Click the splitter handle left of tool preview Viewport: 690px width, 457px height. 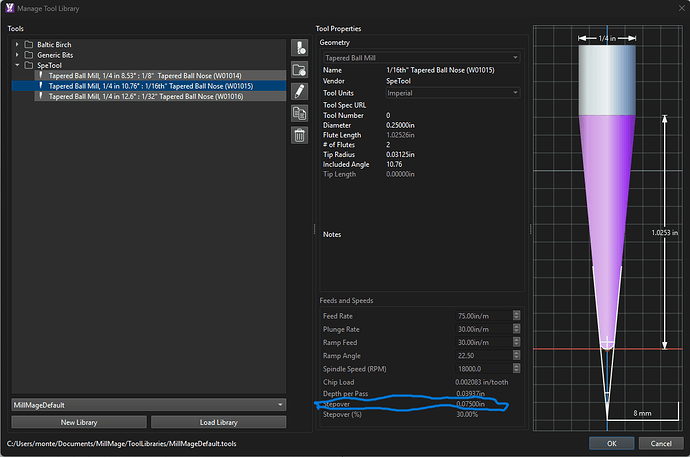(x=530, y=229)
